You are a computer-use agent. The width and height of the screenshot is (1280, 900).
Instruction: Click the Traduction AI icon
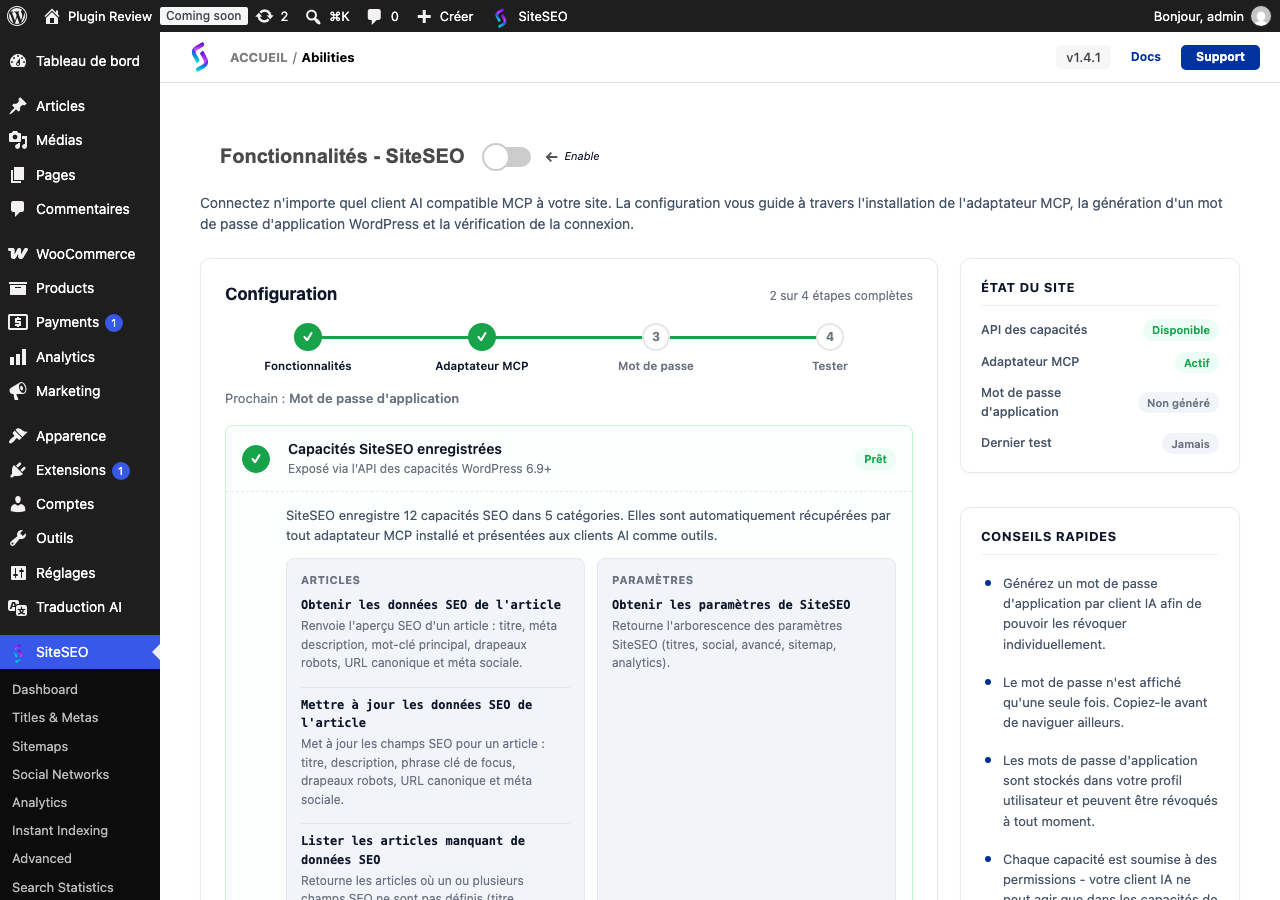(18, 607)
